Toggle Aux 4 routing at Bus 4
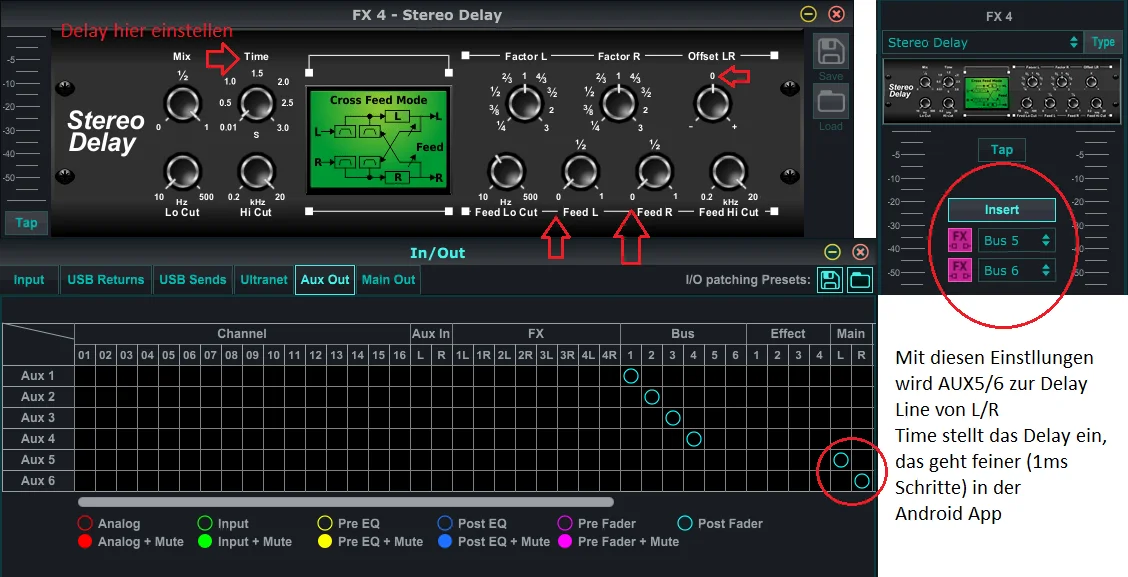 click(x=693, y=438)
